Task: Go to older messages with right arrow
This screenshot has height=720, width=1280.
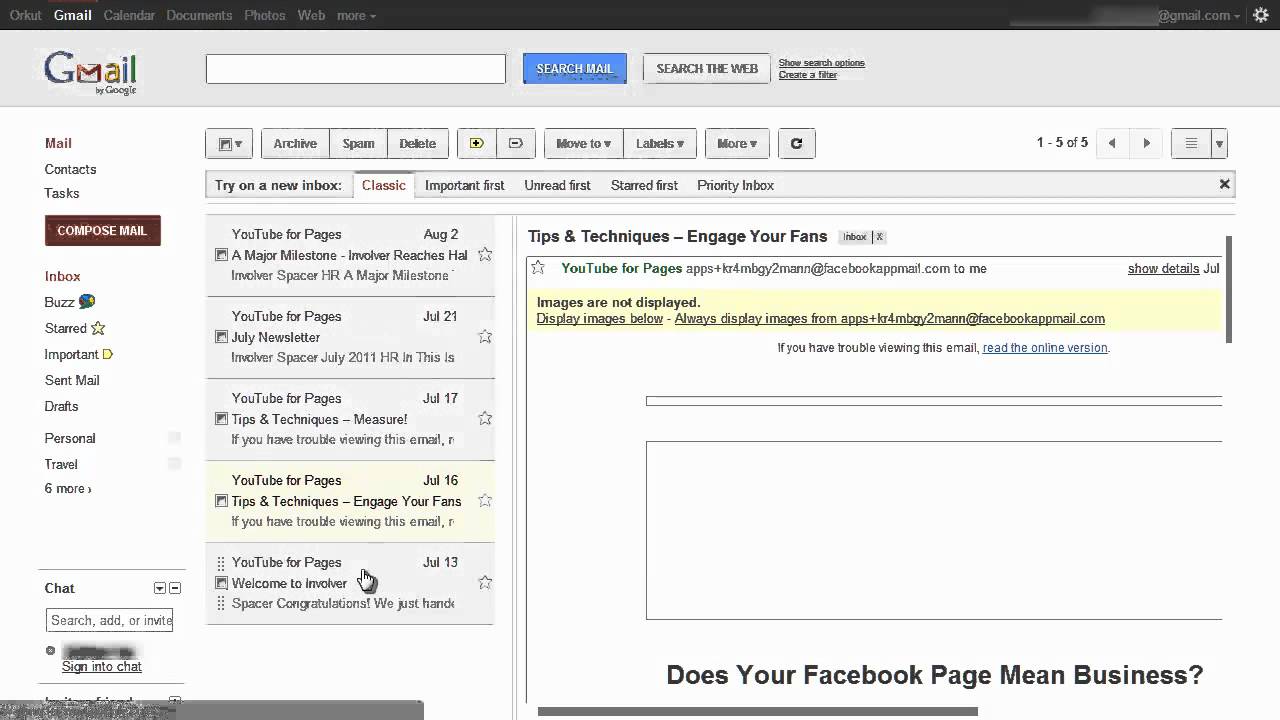Action: [x=1147, y=143]
